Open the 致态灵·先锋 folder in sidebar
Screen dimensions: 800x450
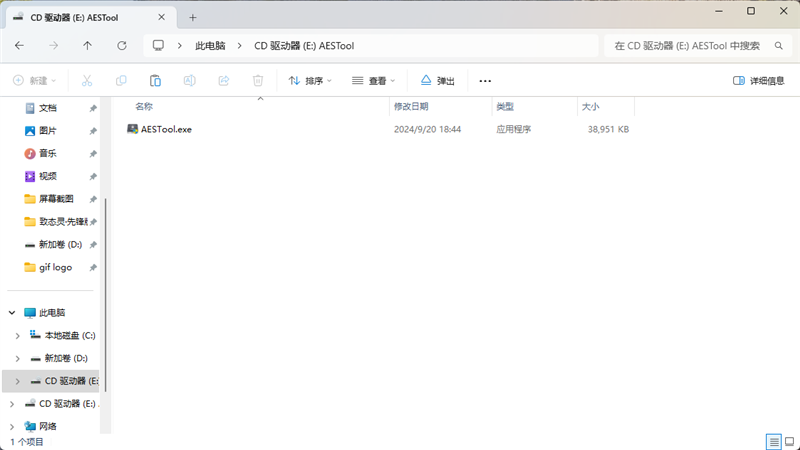point(63,221)
